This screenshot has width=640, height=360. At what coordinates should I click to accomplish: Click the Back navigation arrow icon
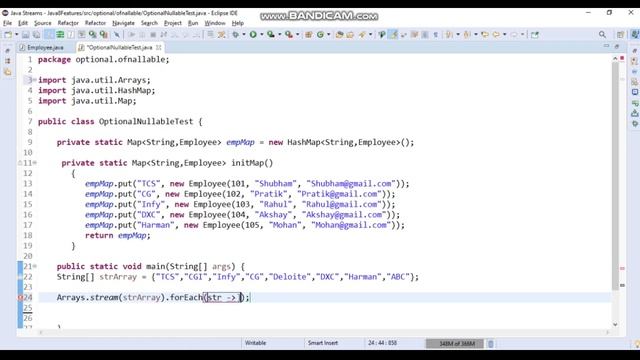point(496,35)
